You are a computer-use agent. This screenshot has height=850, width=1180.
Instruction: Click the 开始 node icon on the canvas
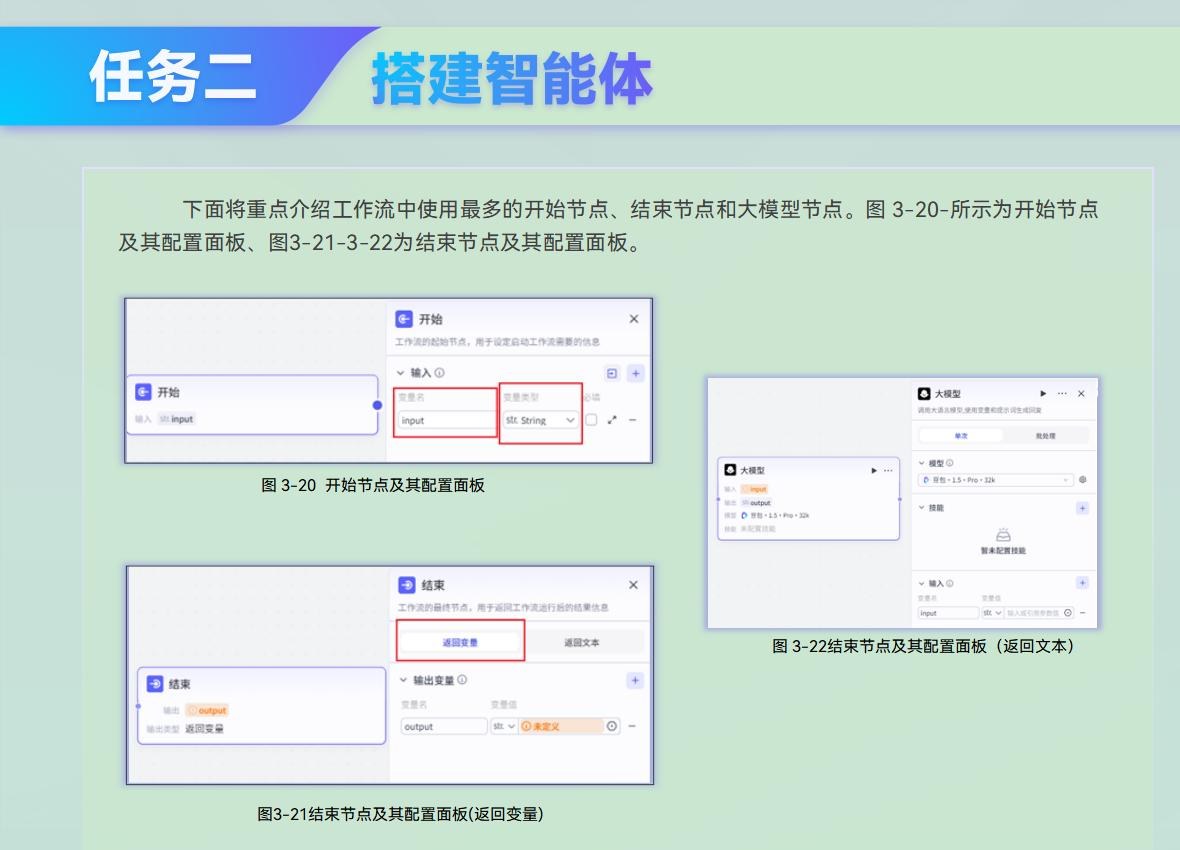point(143,391)
